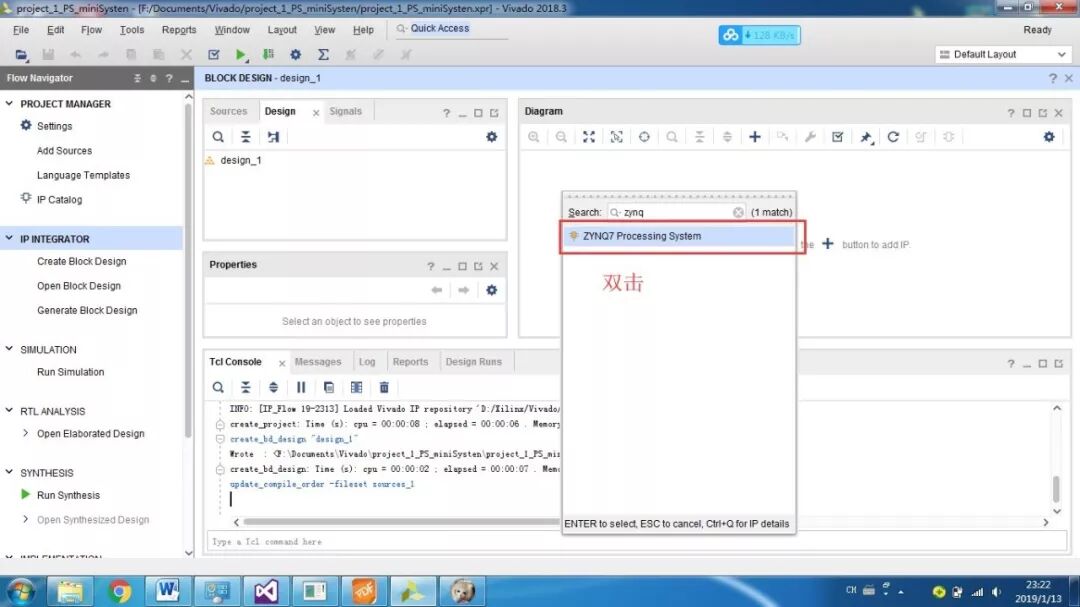Viewport: 1080px width, 607px height.
Task: Click Run Synthesis in Flow Navigator
Action: (x=68, y=495)
